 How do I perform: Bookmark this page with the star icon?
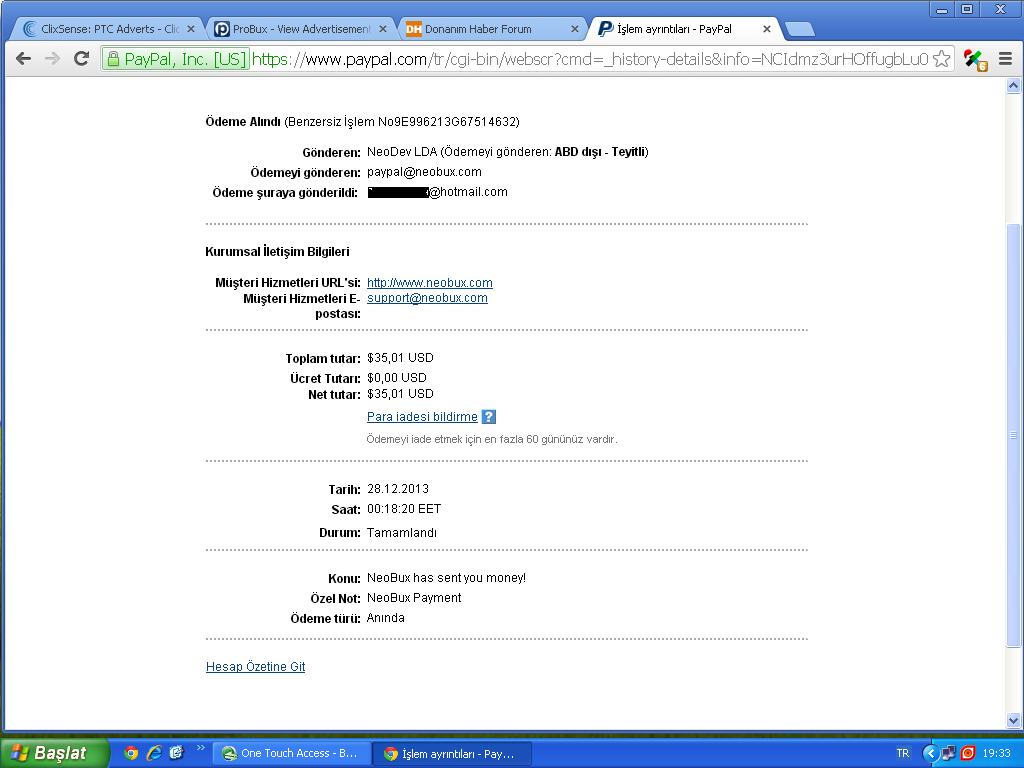[x=942, y=59]
